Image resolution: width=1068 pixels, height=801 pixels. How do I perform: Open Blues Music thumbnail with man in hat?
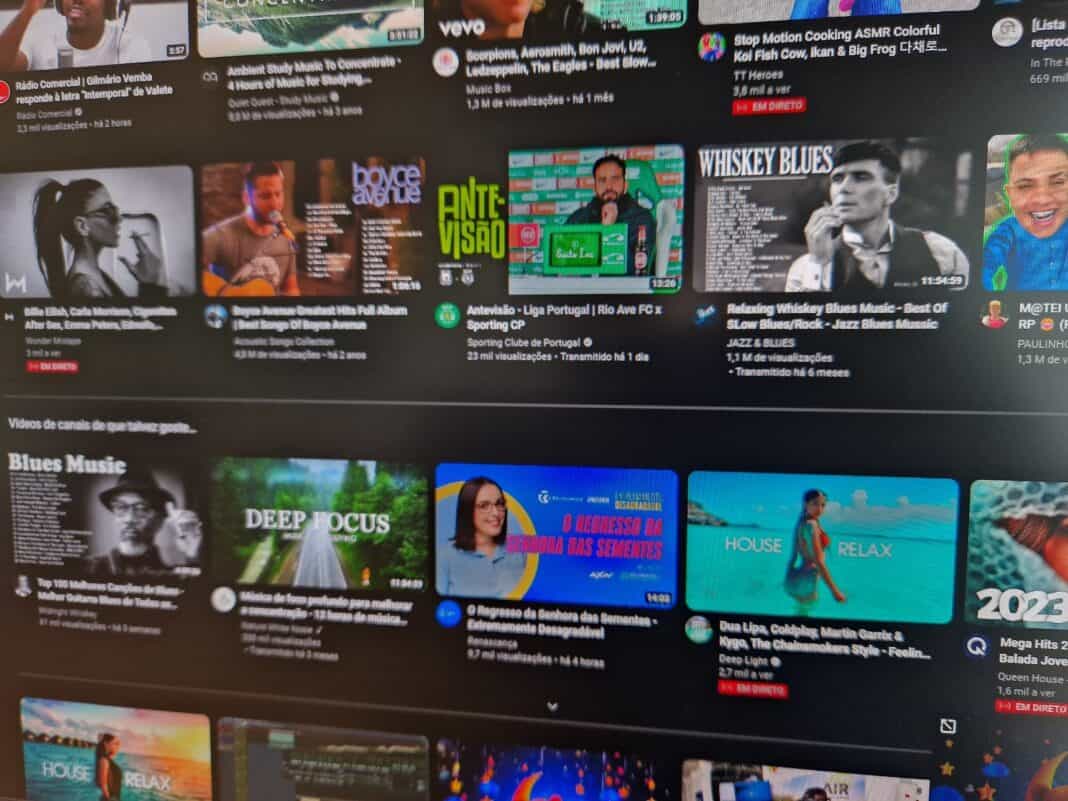(106, 516)
